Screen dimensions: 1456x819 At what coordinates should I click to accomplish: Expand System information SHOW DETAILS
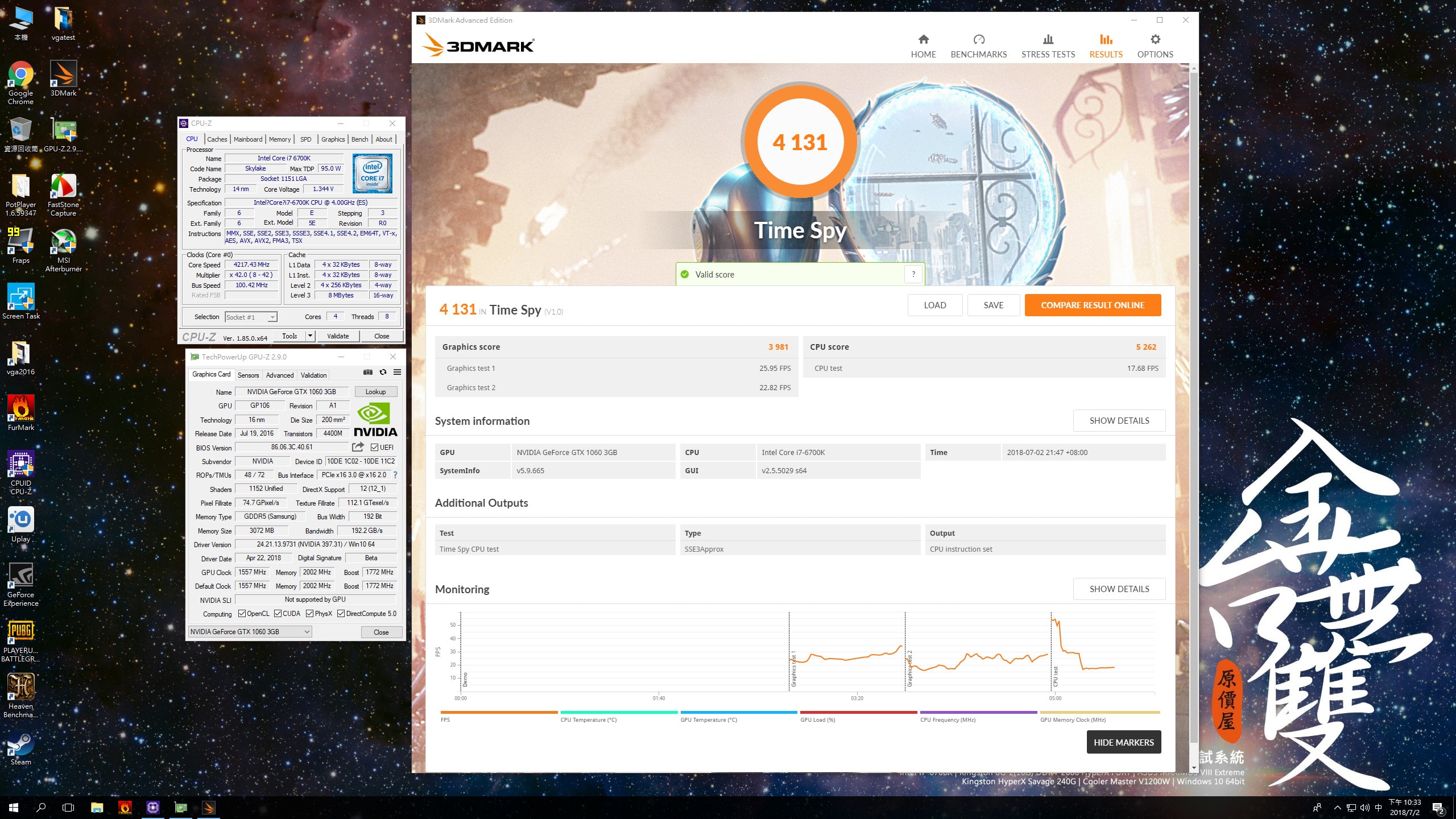click(1119, 420)
